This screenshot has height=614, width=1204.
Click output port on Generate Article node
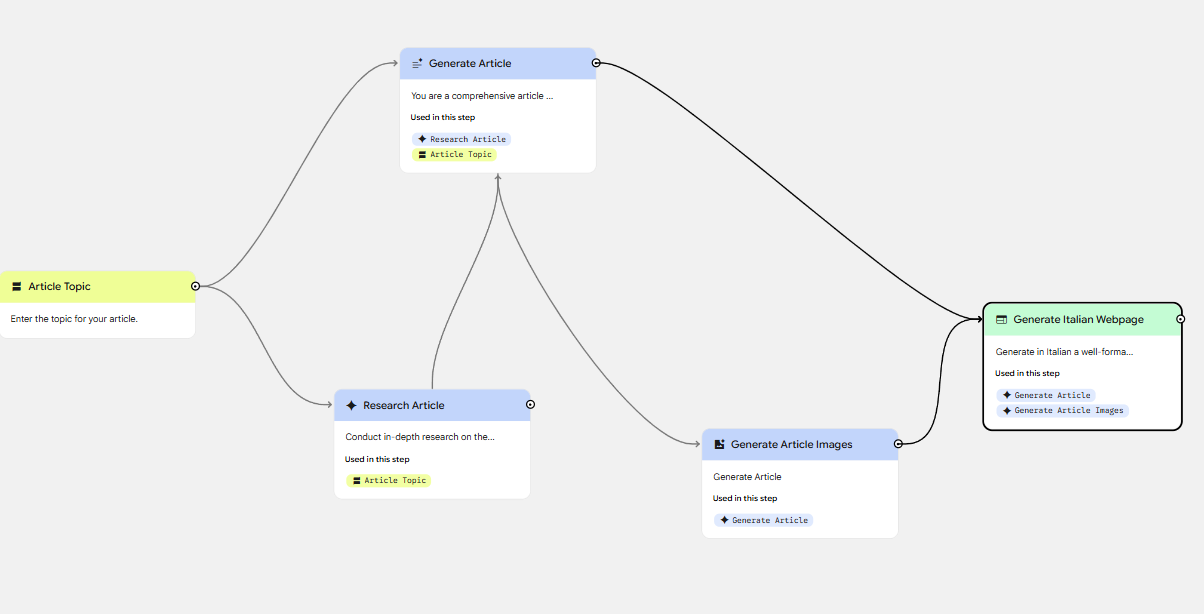coord(596,63)
